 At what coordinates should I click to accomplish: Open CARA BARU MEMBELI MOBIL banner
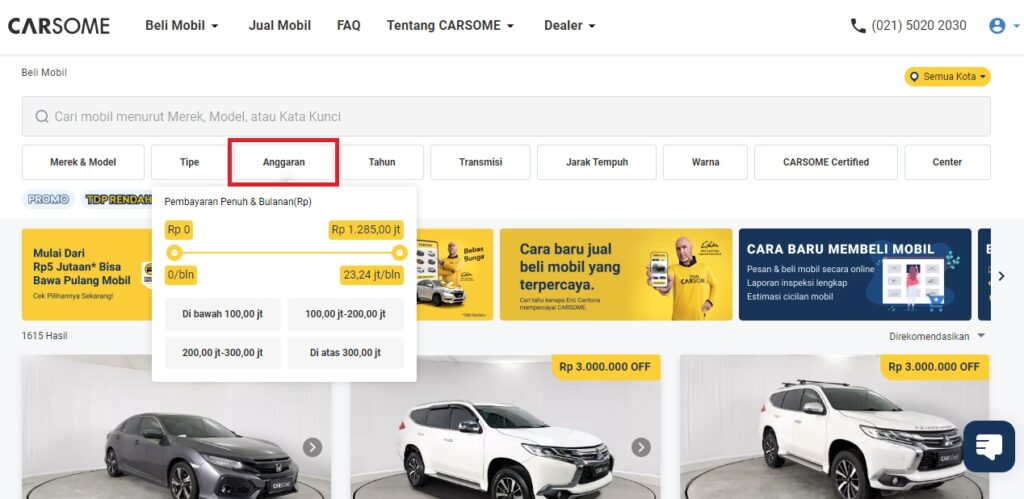tap(855, 274)
